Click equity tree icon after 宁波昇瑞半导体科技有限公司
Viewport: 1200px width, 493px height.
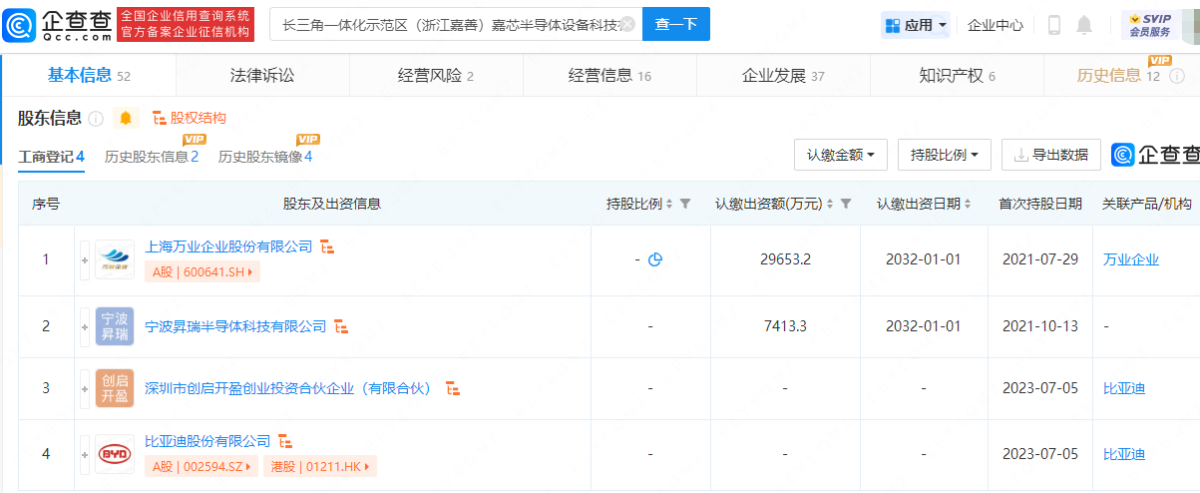pos(341,326)
